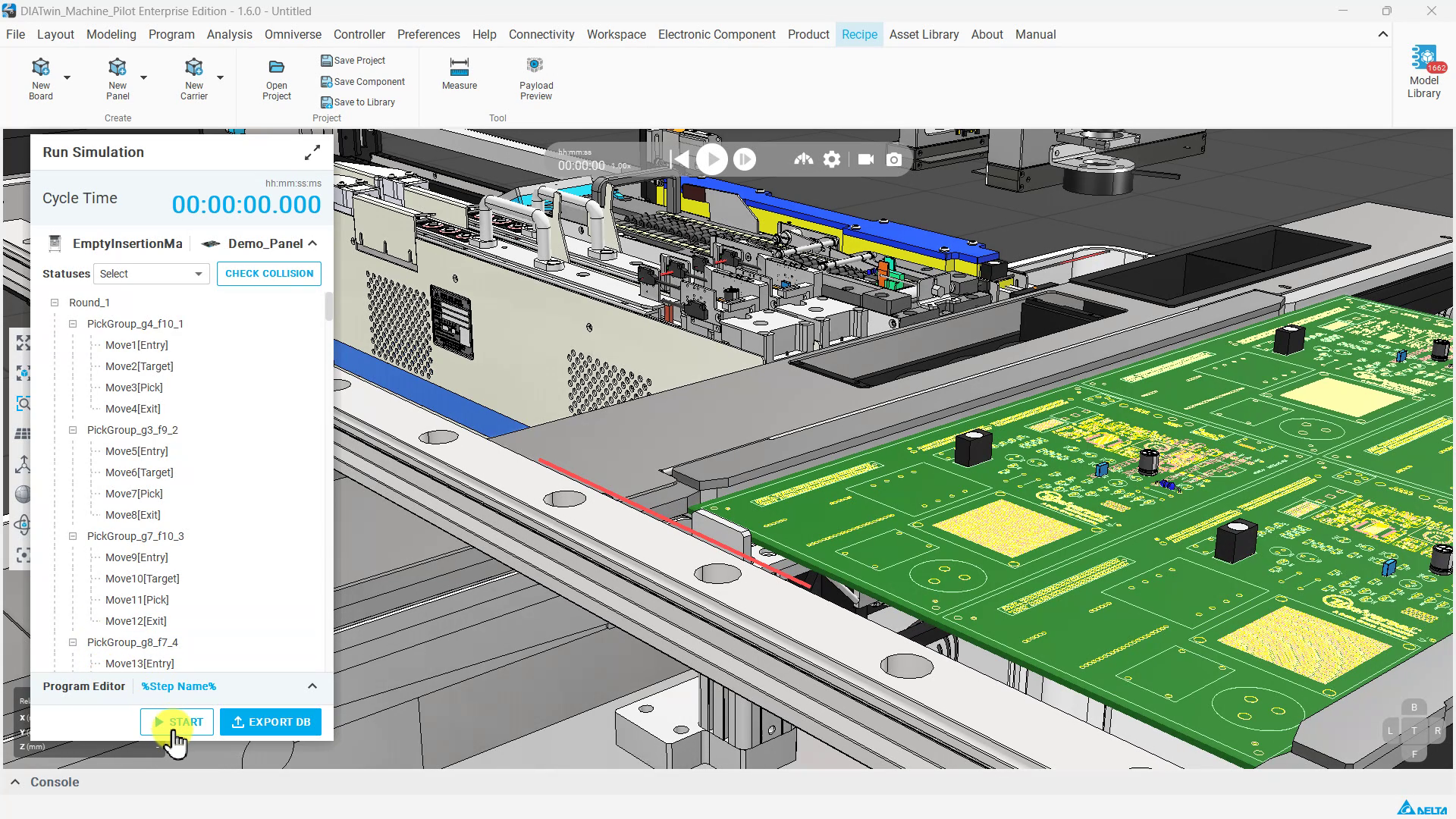Image resolution: width=1456 pixels, height=819 pixels.
Task: Click the run steps list scrollbar
Action: click(328, 307)
